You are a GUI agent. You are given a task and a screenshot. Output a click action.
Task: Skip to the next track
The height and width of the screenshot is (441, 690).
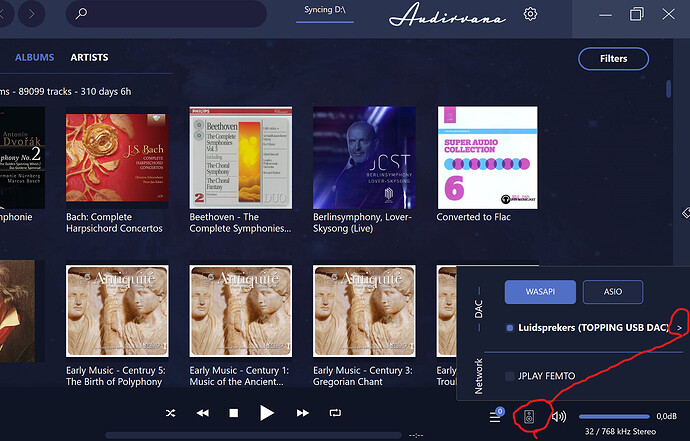tap(302, 413)
